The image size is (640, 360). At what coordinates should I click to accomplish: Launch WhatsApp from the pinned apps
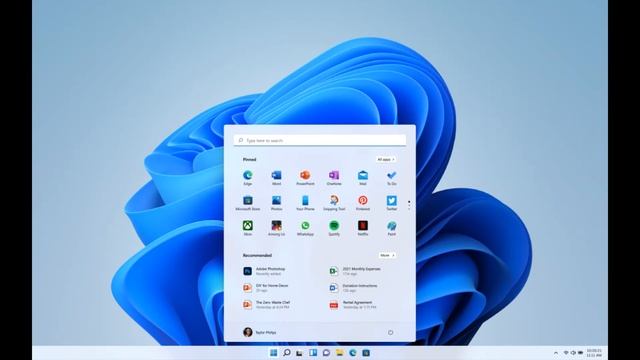[x=305, y=228]
